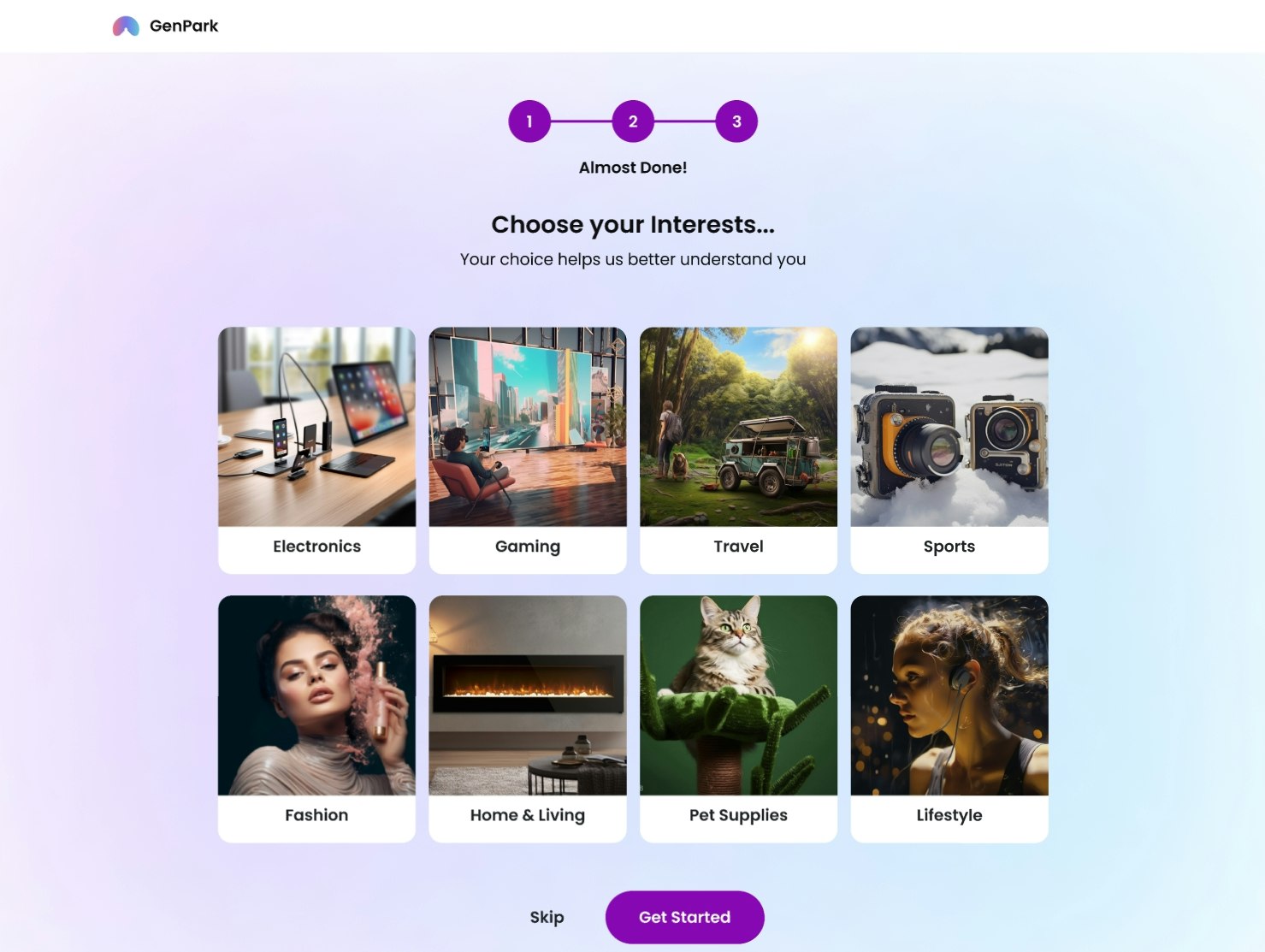
Task: Click the Get Started button
Action: click(x=685, y=917)
